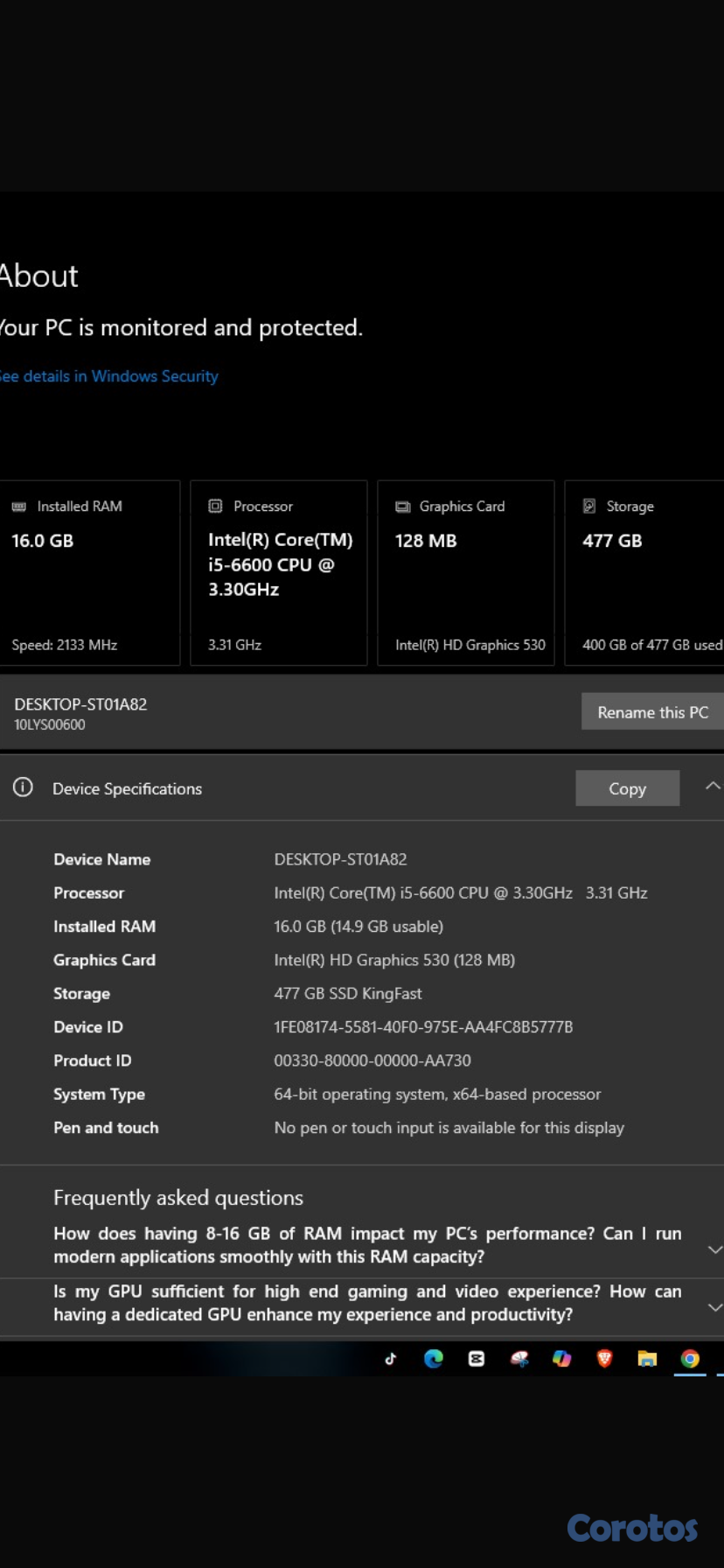Screen dimensions: 724x1568
Task: Expand the GPU gaming FAQ question
Action: [x=714, y=1307]
